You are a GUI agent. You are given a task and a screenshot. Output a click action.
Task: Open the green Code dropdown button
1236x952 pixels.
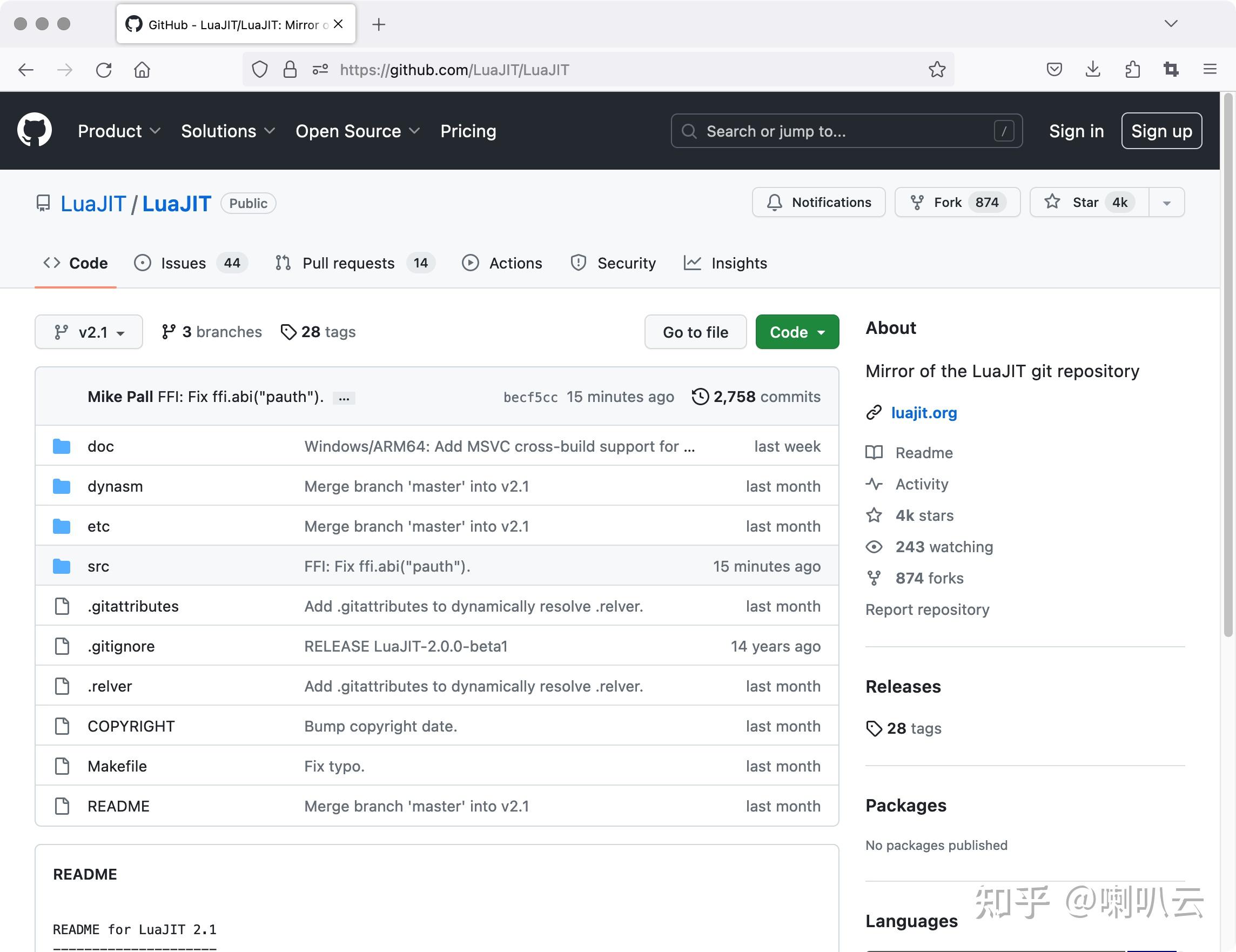(x=796, y=332)
